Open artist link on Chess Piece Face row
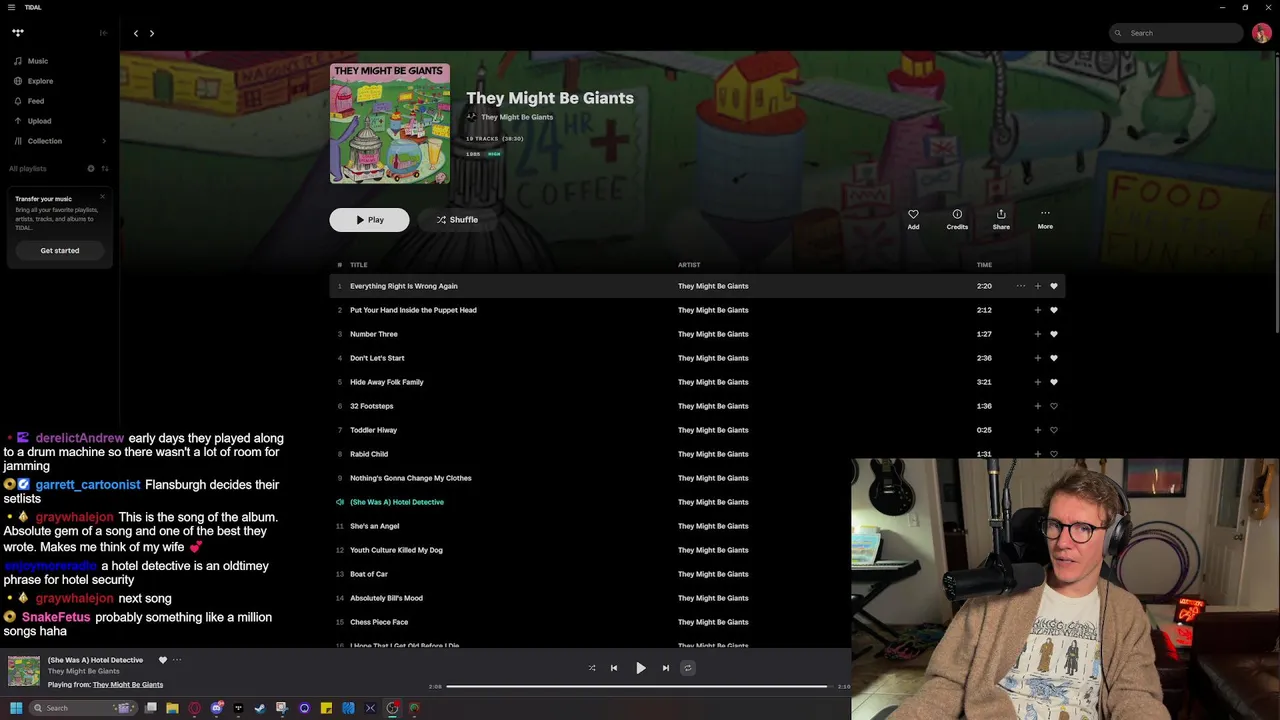Viewport: 1280px width, 720px height. click(713, 622)
